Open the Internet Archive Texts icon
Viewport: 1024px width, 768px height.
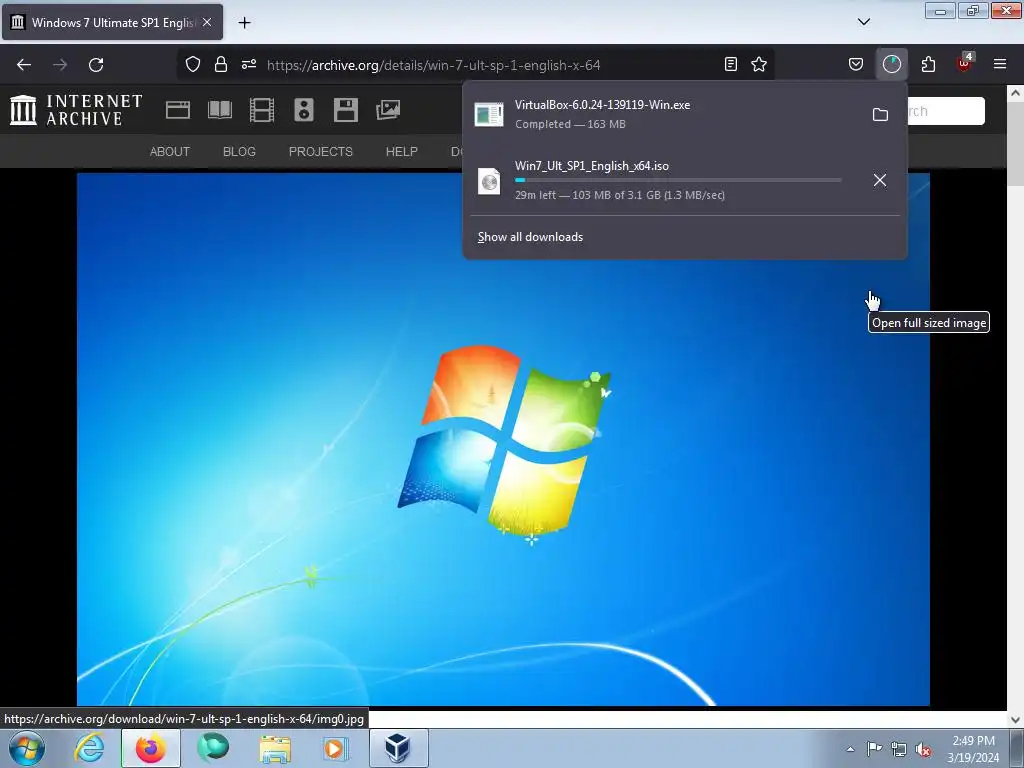click(x=220, y=110)
